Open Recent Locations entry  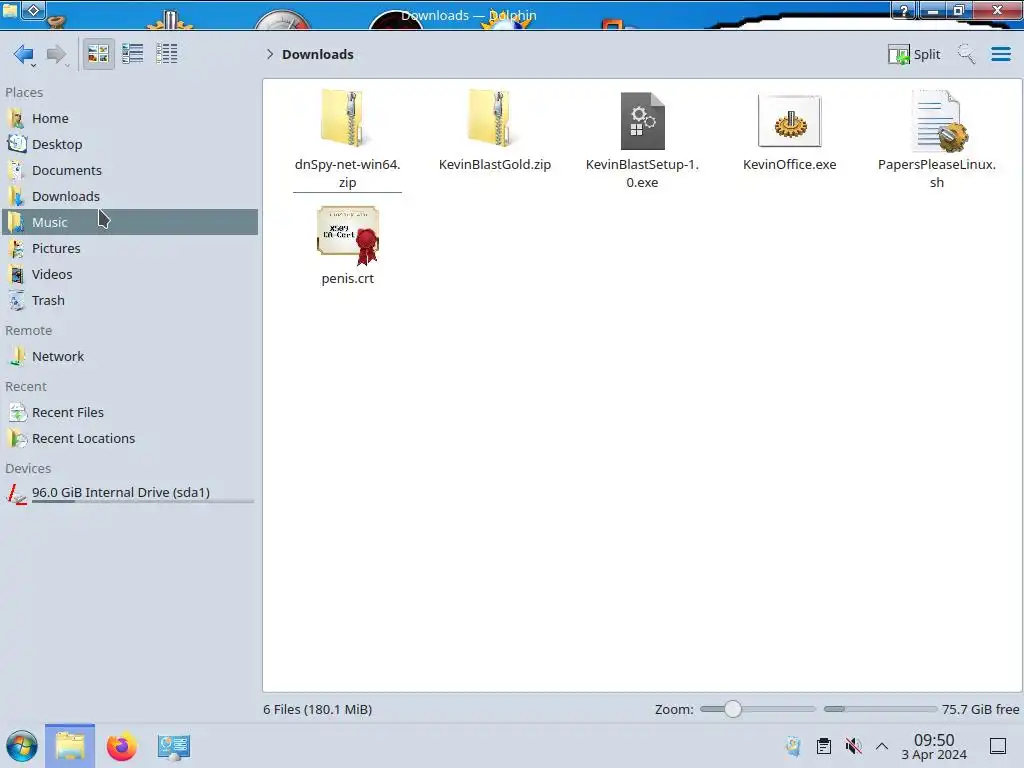(130, 439)
